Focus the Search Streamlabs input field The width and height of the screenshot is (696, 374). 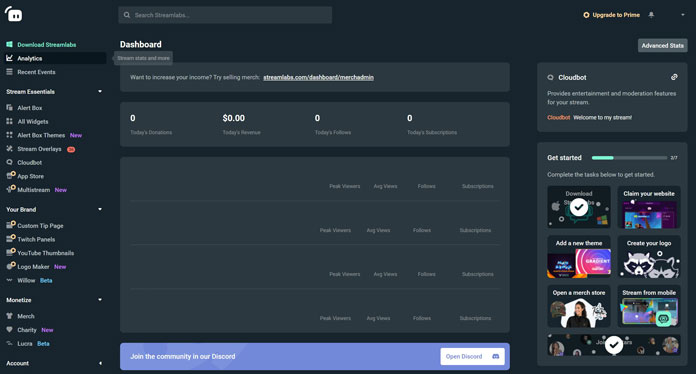pos(225,15)
